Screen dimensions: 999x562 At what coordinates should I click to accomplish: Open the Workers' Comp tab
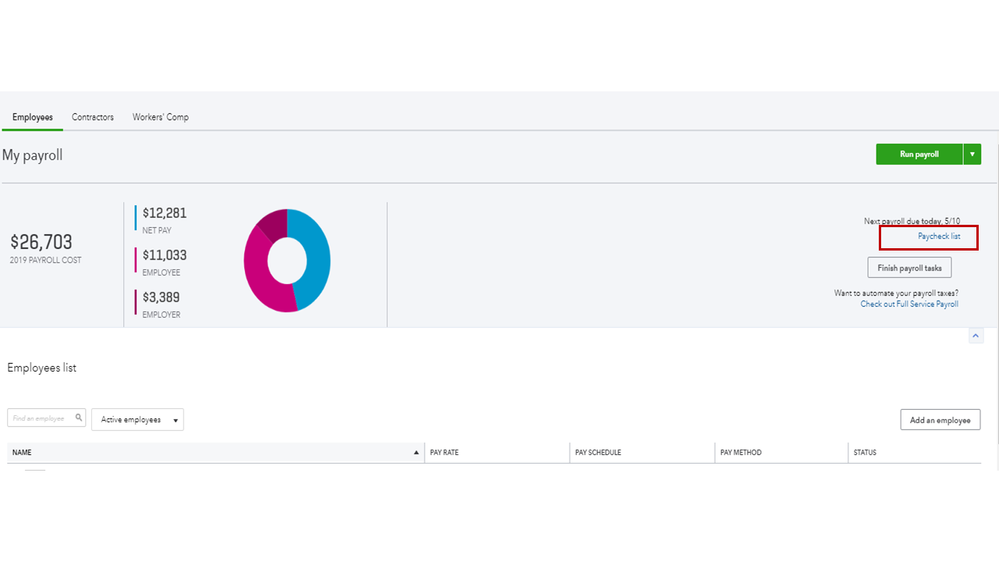(x=161, y=117)
